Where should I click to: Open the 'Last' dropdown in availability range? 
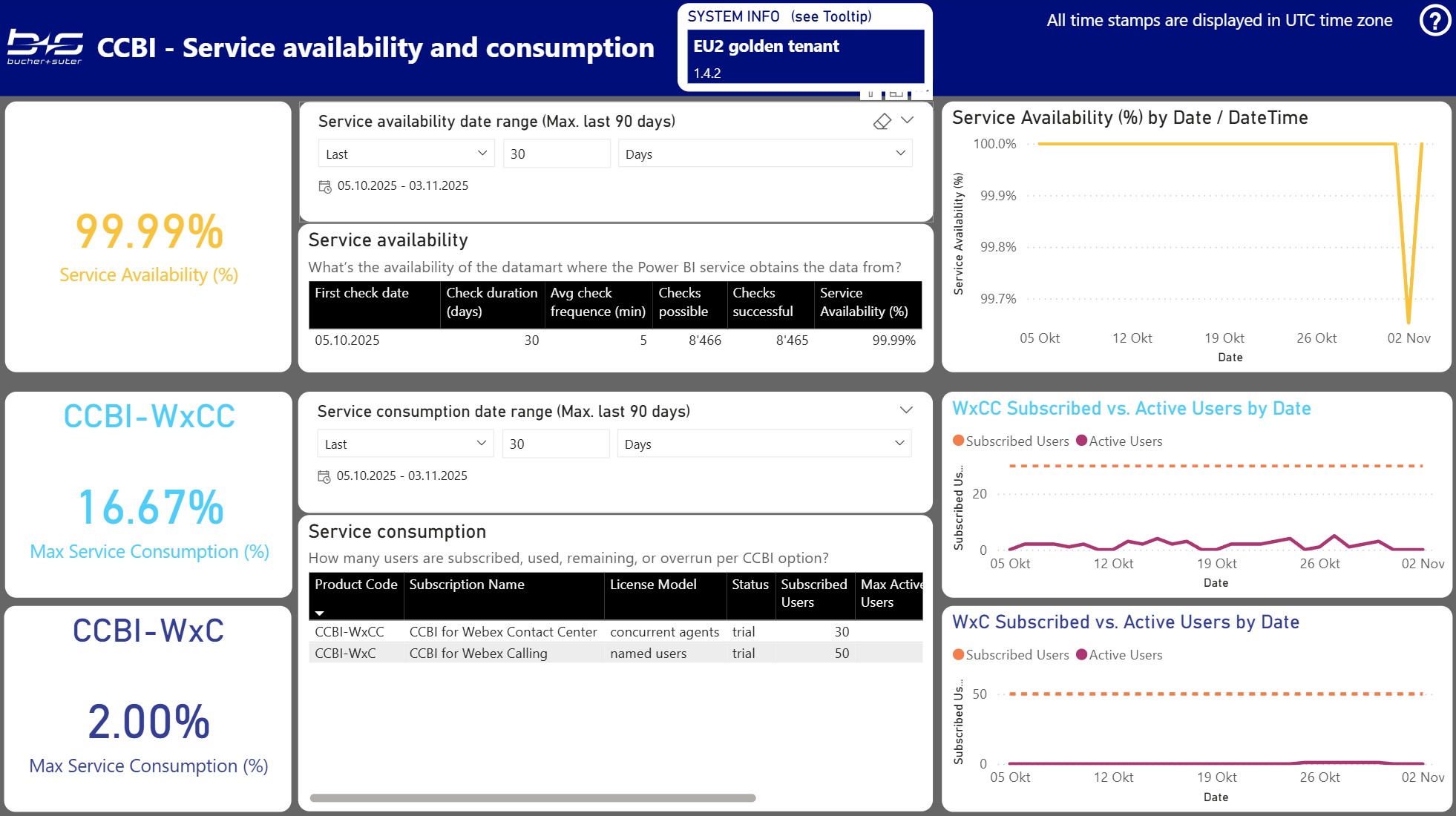[x=406, y=154]
